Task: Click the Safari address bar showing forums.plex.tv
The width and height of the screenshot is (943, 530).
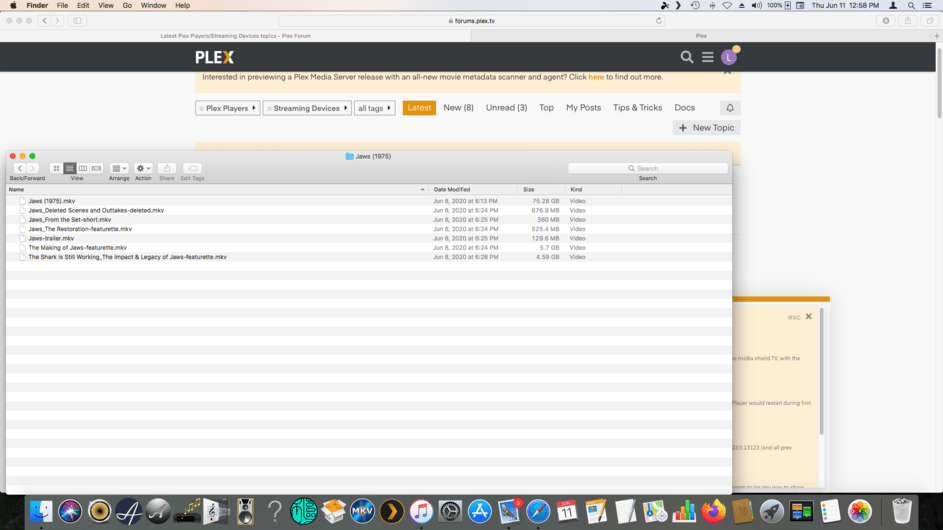Action: click(472, 20)
